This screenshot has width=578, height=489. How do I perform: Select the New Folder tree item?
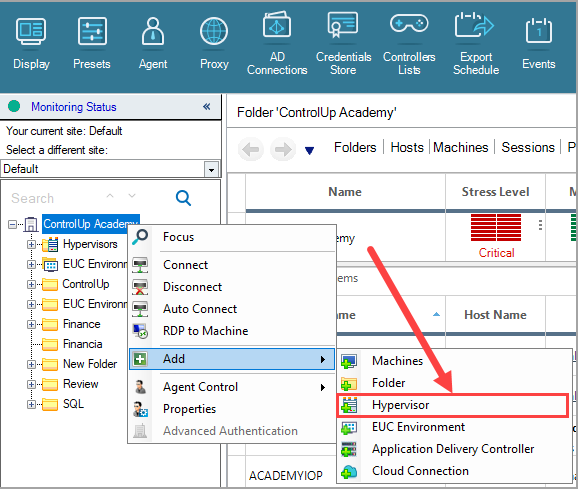(x=90, y=364)
